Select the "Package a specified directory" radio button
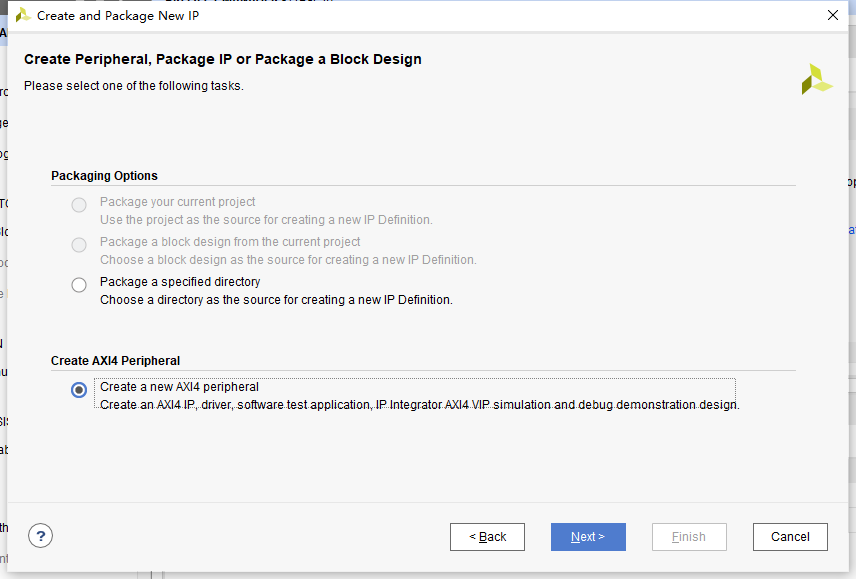The width and height of the screenshot is (856, 579). (x=79, y=285)
